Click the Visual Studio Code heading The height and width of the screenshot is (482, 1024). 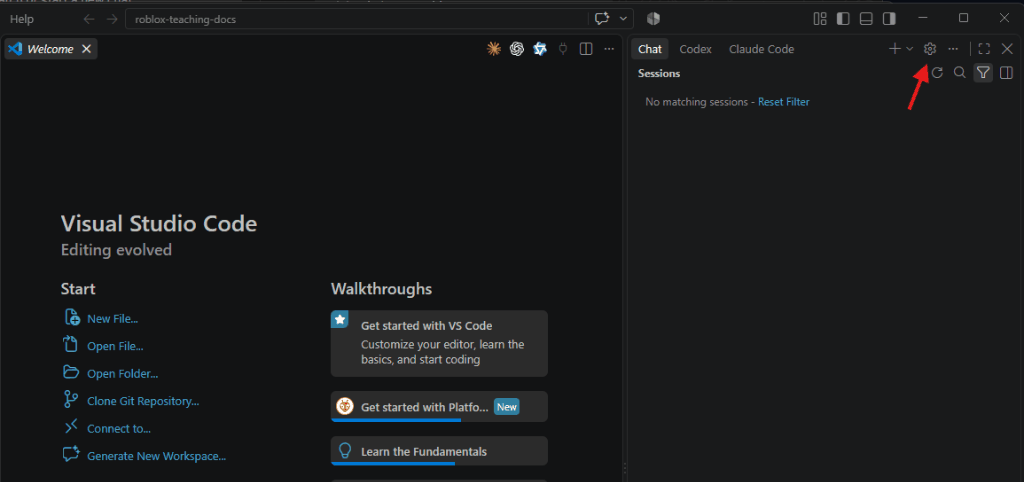click(159, 224)
